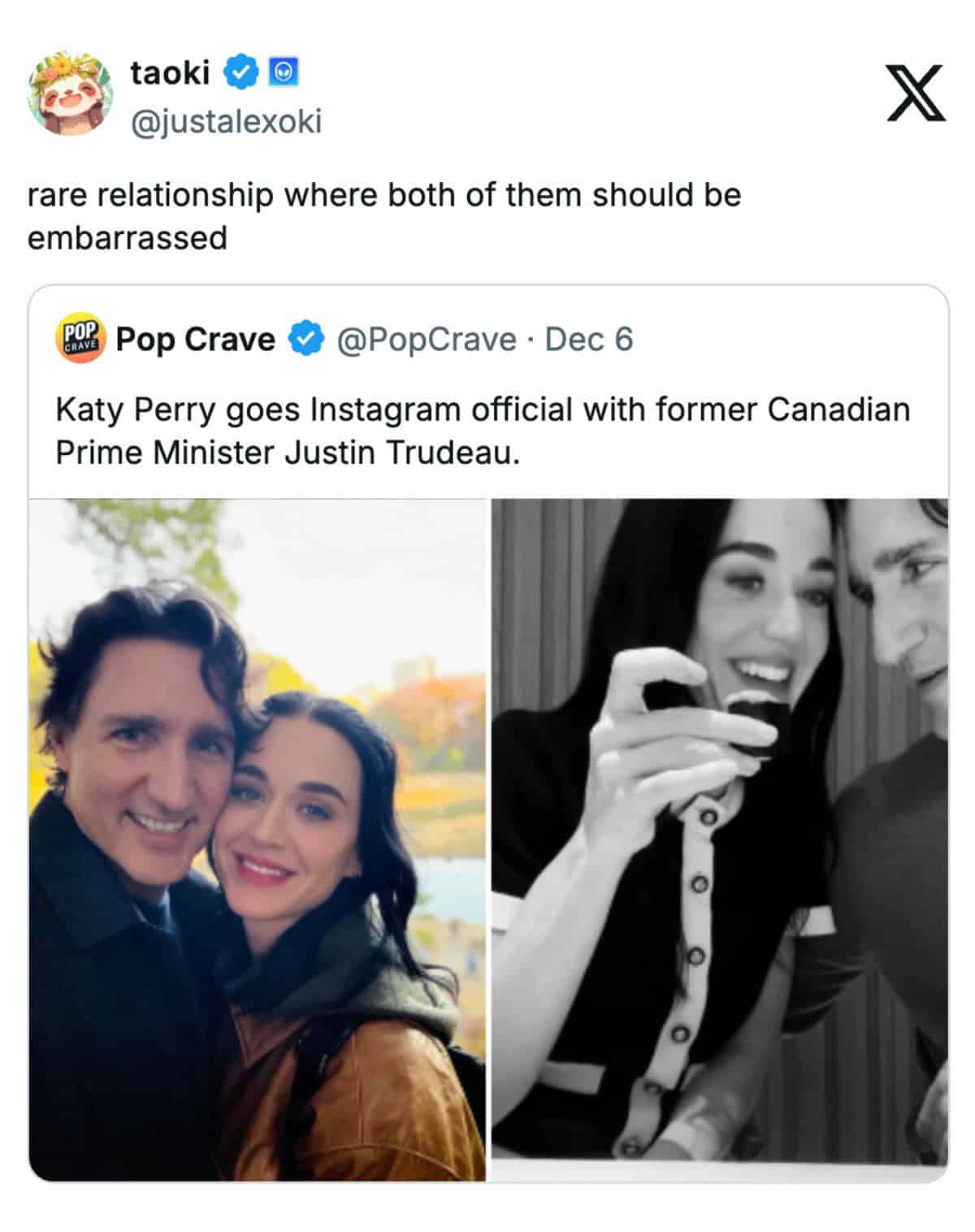Visit the @justalexoki handle
The image size is (975, 1232).
point(226,122)
